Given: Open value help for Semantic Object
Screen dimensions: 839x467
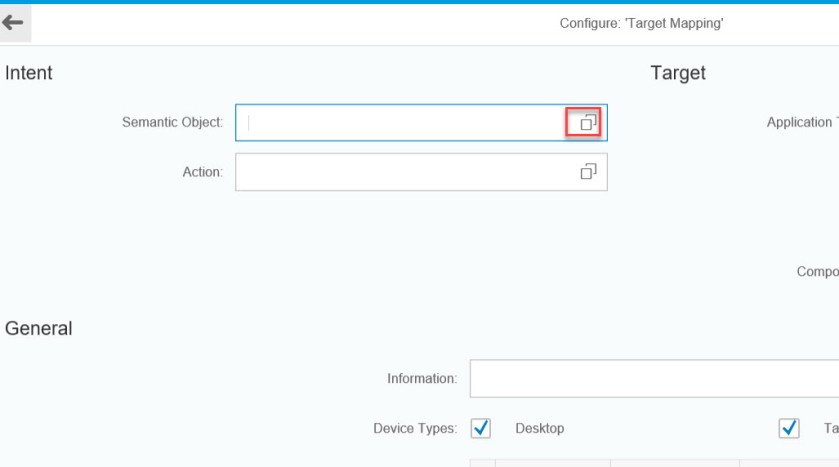Looking at the screenshot, I should (588, 122).
